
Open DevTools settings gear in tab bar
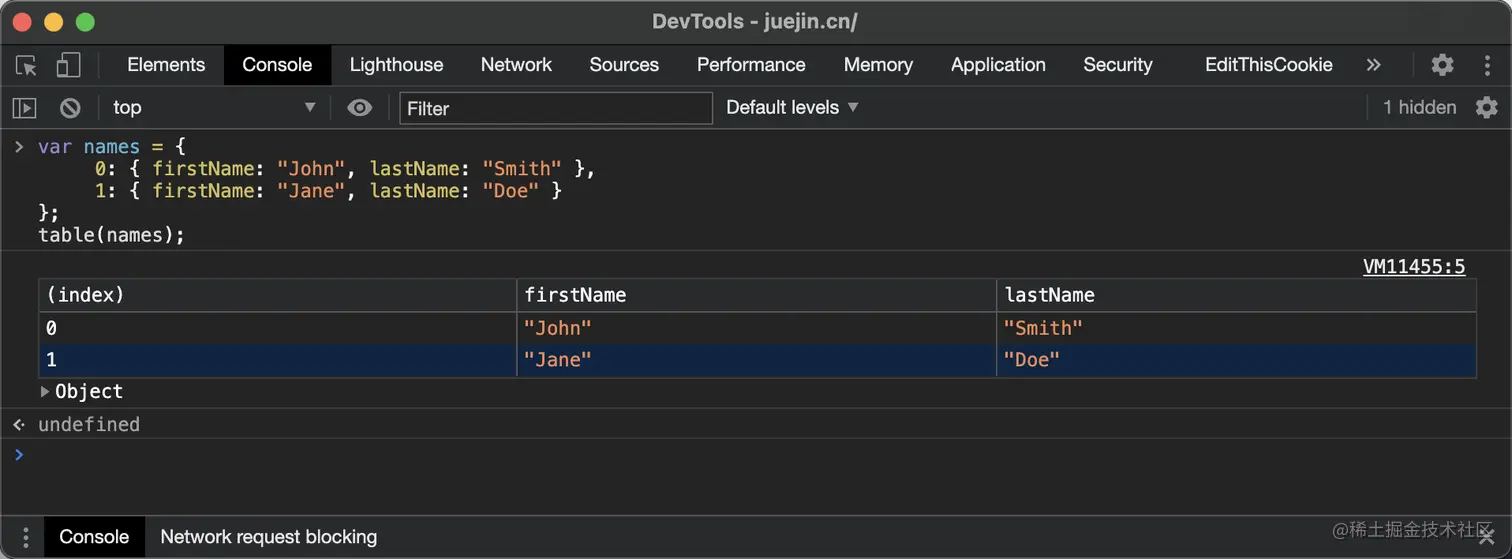[x=1442, y=65]
